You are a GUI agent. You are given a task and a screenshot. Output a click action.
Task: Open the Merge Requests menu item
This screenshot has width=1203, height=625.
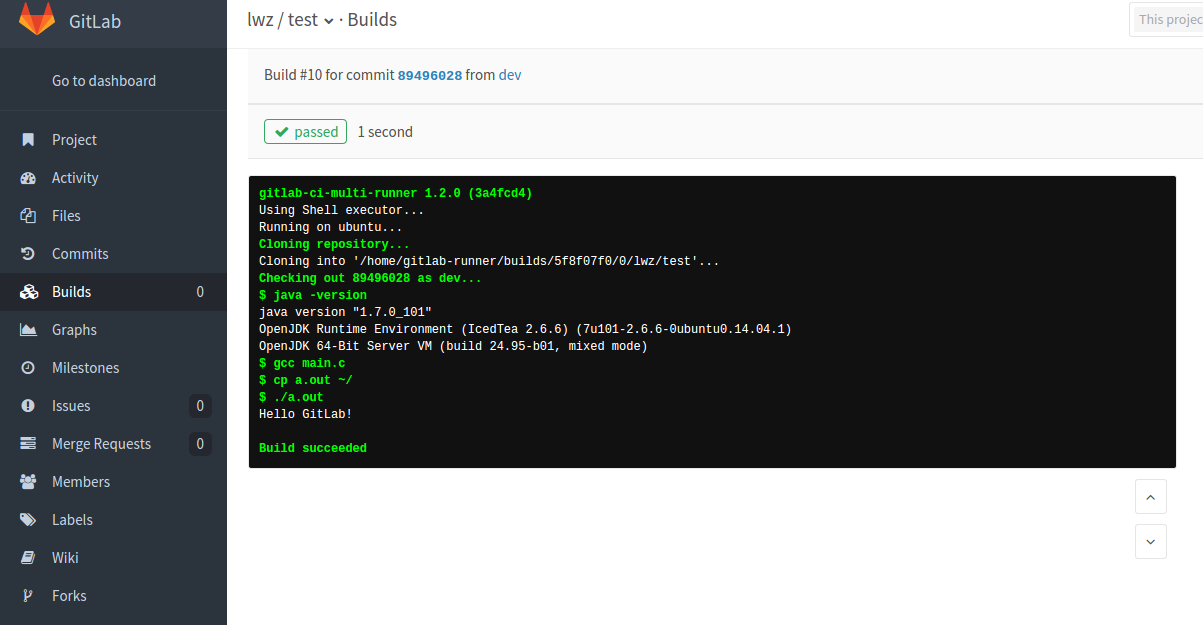[113, 444]
